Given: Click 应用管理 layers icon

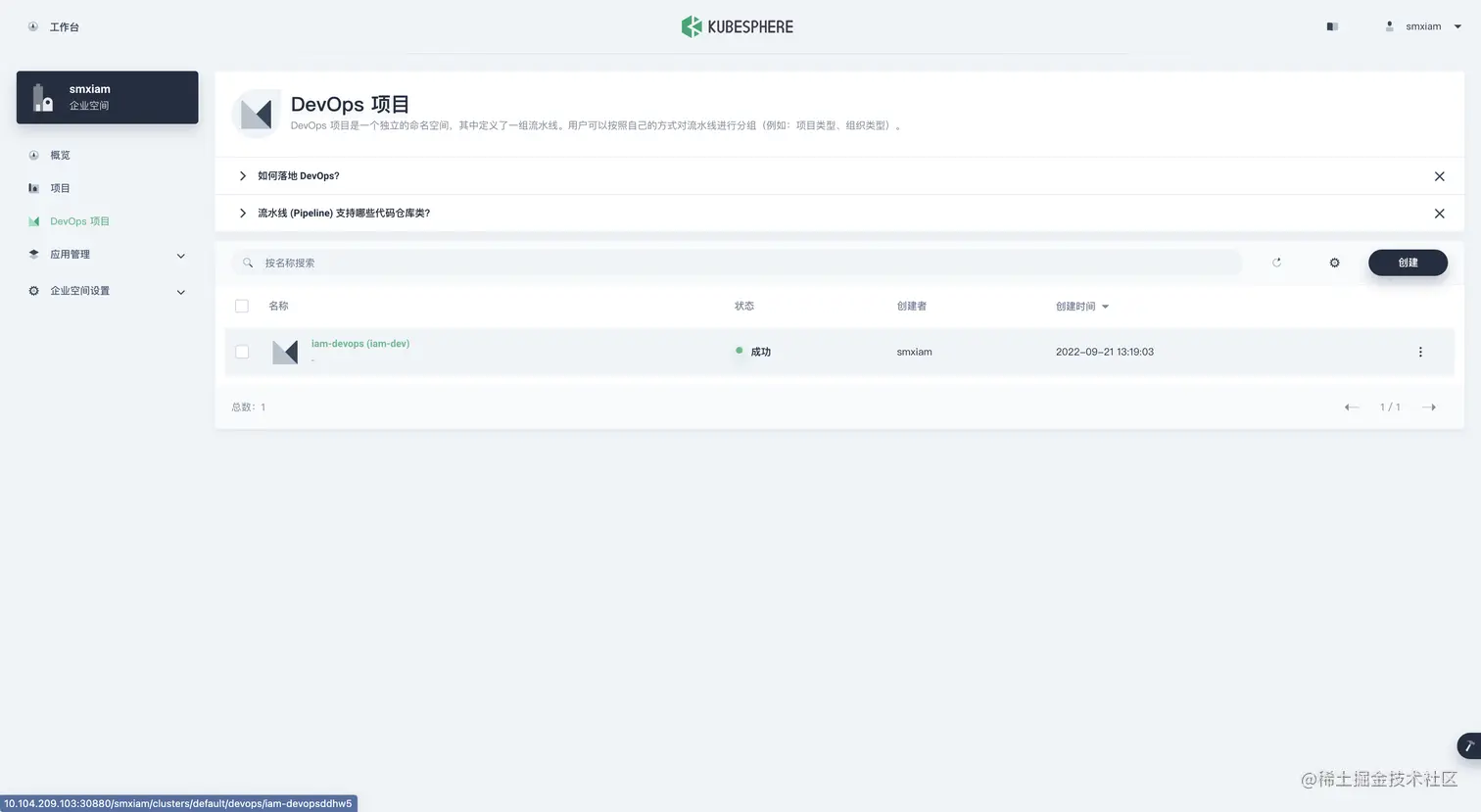Looking at the screenshot, I should pos(33,255).
